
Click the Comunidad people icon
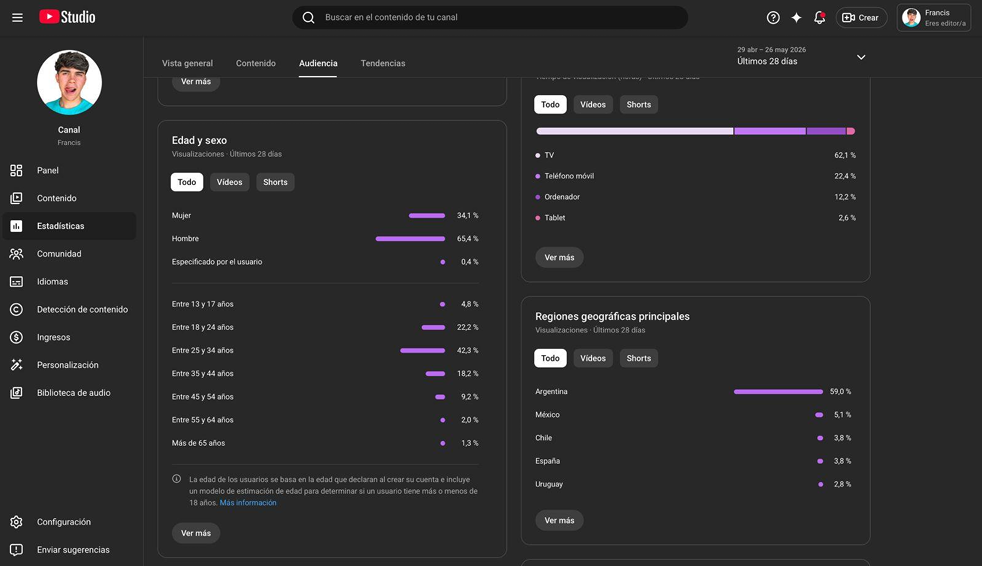coord(16,254)
